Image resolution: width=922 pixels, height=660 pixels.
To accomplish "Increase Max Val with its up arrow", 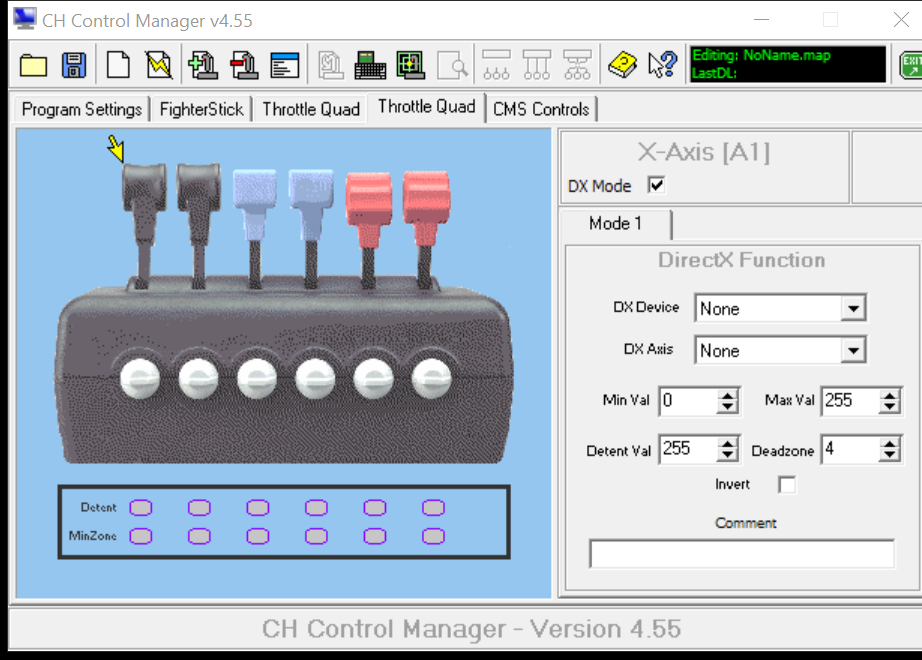I will (890, 395).
